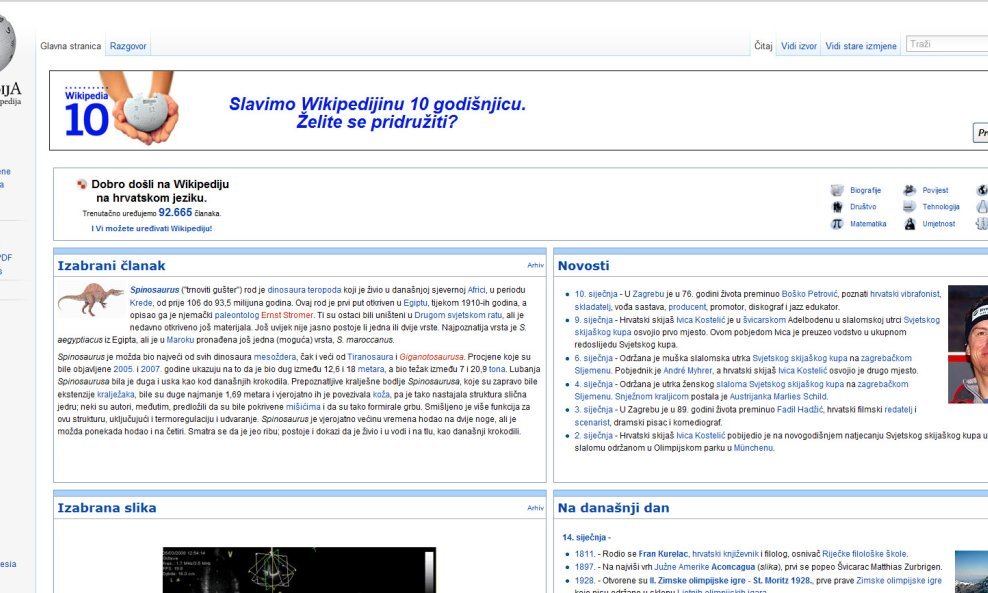Open the Tiranosaura link
988x593 pixels.
coord(370,357)
